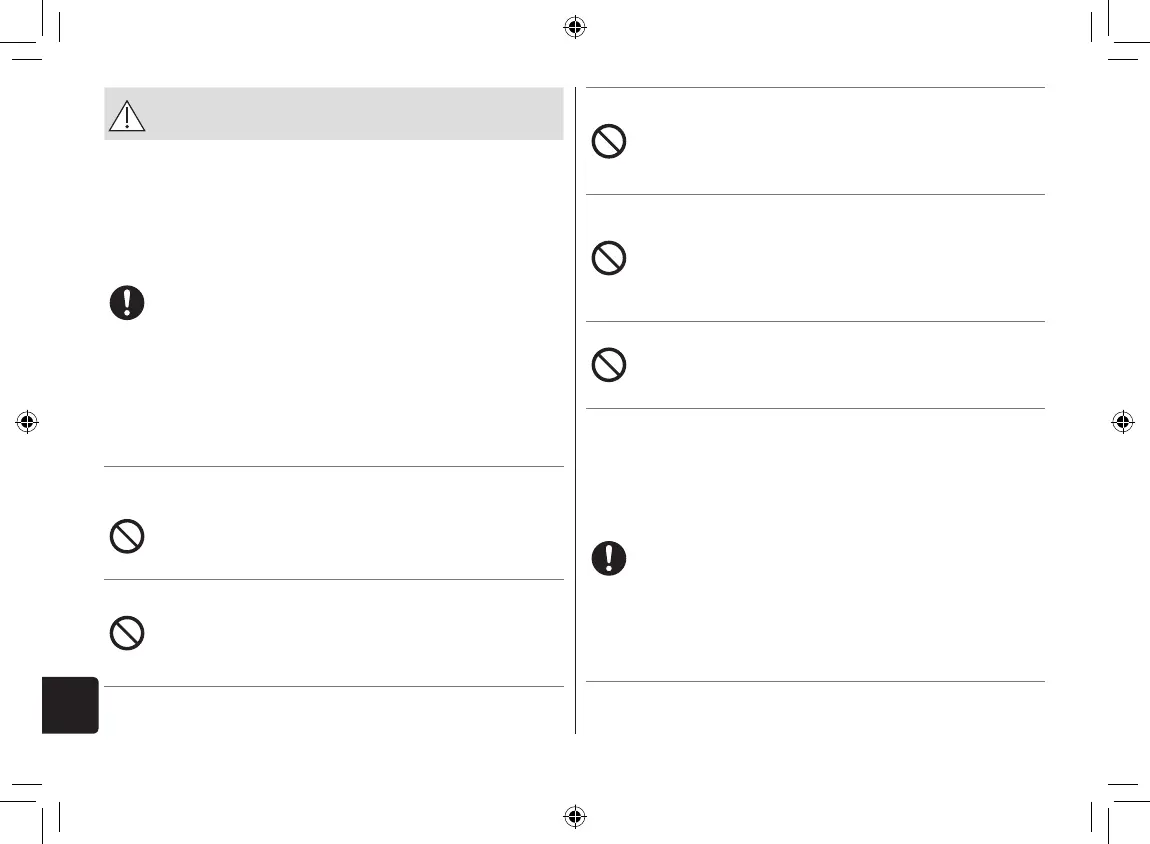Click the top-right corner crop mark
Image resolution: width=1150 pixels, height=844 pixels.
coord(1108,40)
